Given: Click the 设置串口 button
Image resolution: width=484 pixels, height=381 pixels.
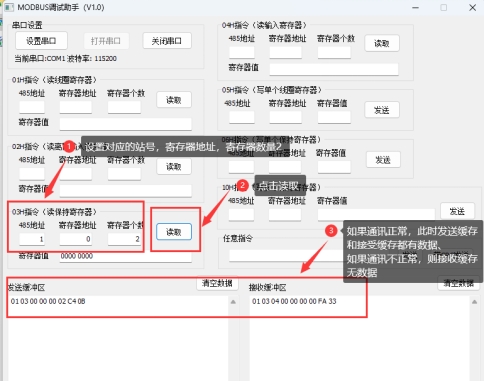Looking at the screenshot, I should pos(41,41).
